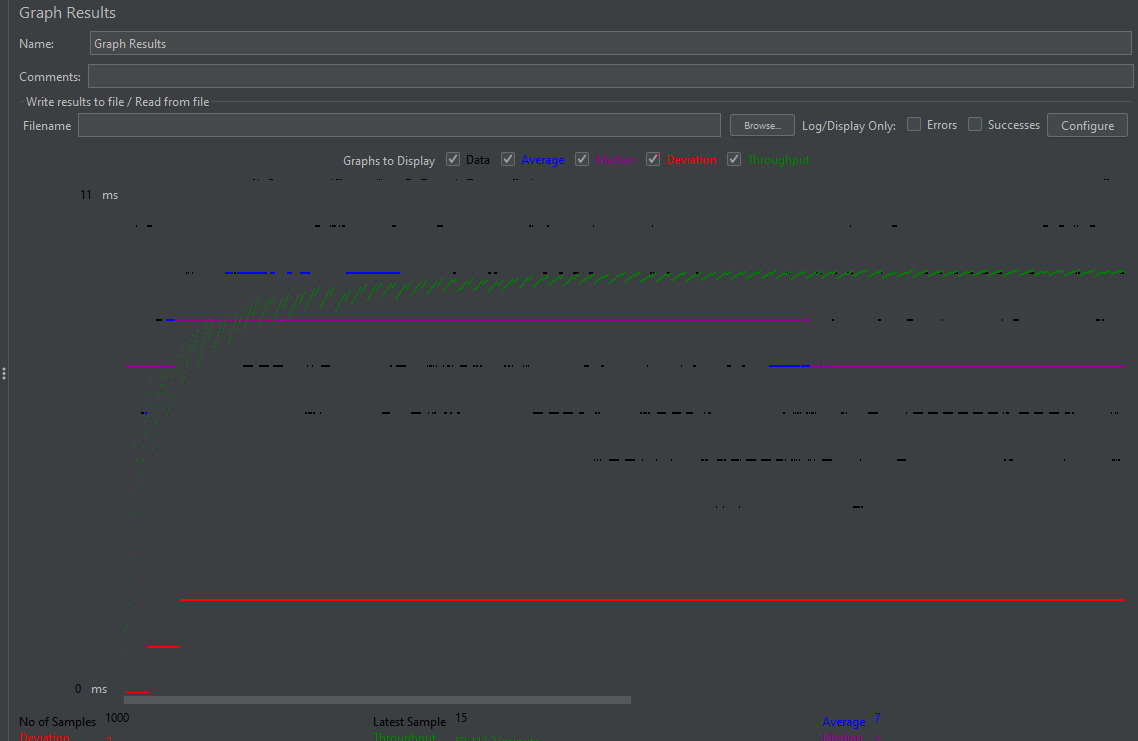Open the Browse... file dialog
1138x741 pixels.
point(762,126)
